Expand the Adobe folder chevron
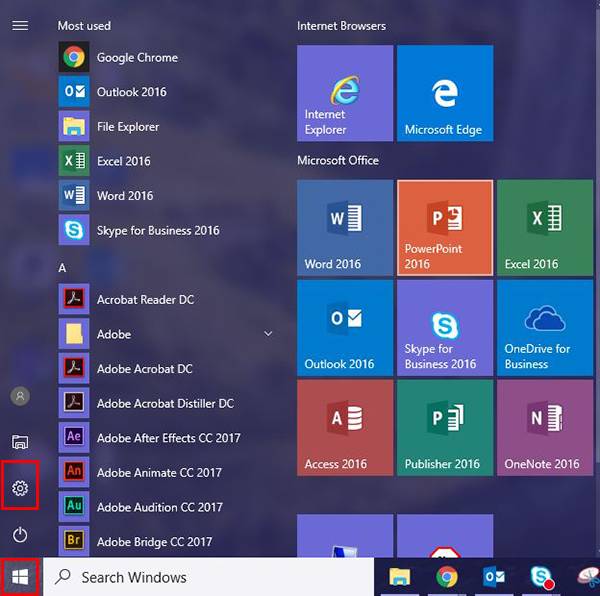Image resolution: width=600 pixels, height=596 pixels. coord(268,334)
